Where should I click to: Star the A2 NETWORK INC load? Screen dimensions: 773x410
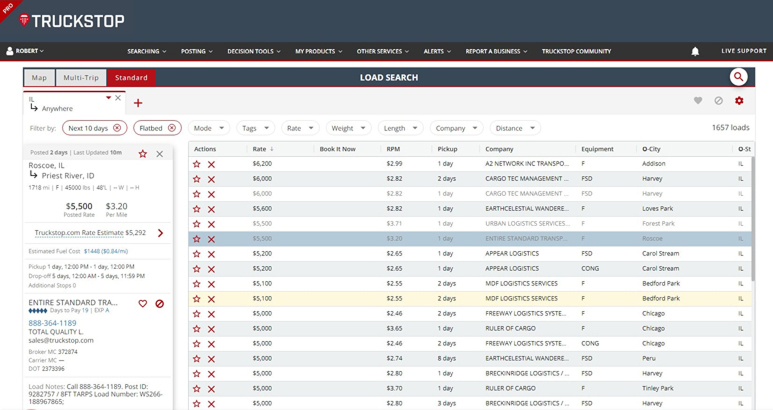coord(197,164)
